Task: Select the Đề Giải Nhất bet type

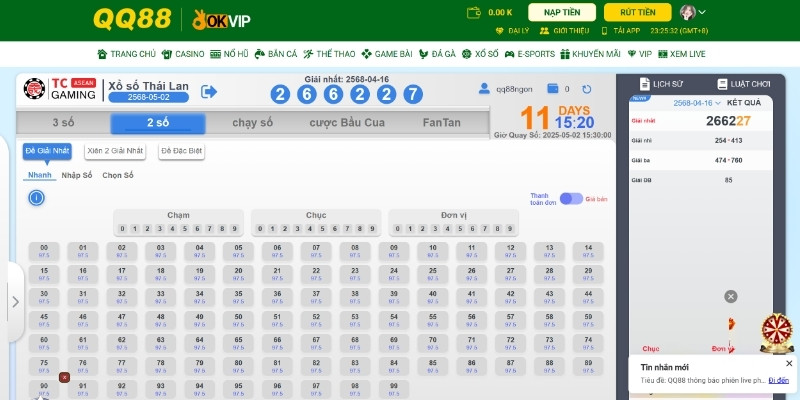Action: pos(47,151)
